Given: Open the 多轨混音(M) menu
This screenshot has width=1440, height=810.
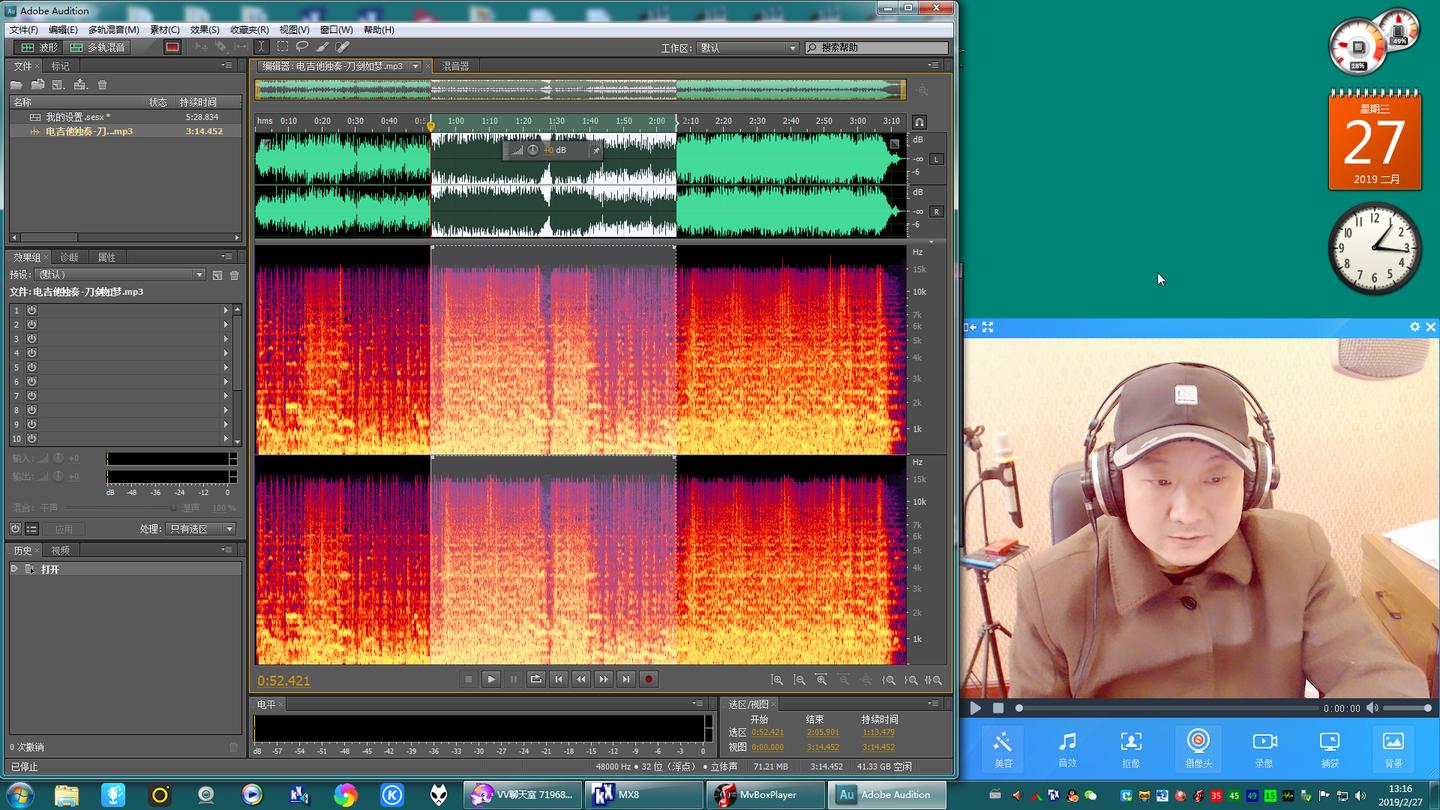Looking at the screenshot, I should pos(113,30).
